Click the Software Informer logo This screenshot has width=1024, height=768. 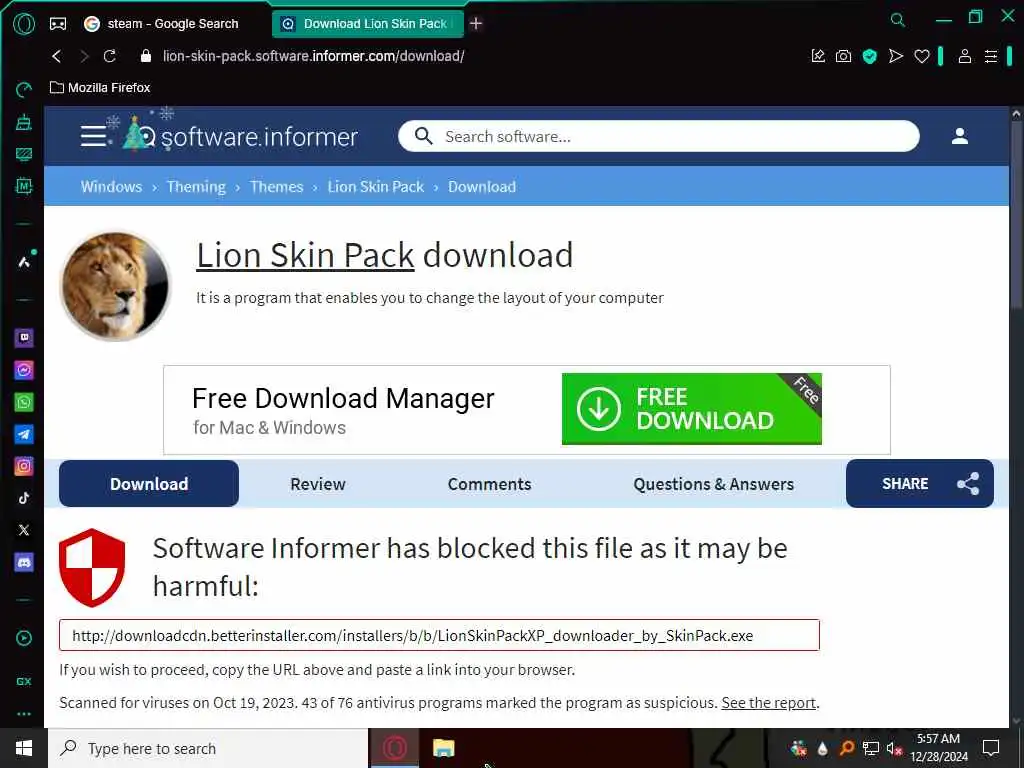pyautogui.click(x=240, y=134)
